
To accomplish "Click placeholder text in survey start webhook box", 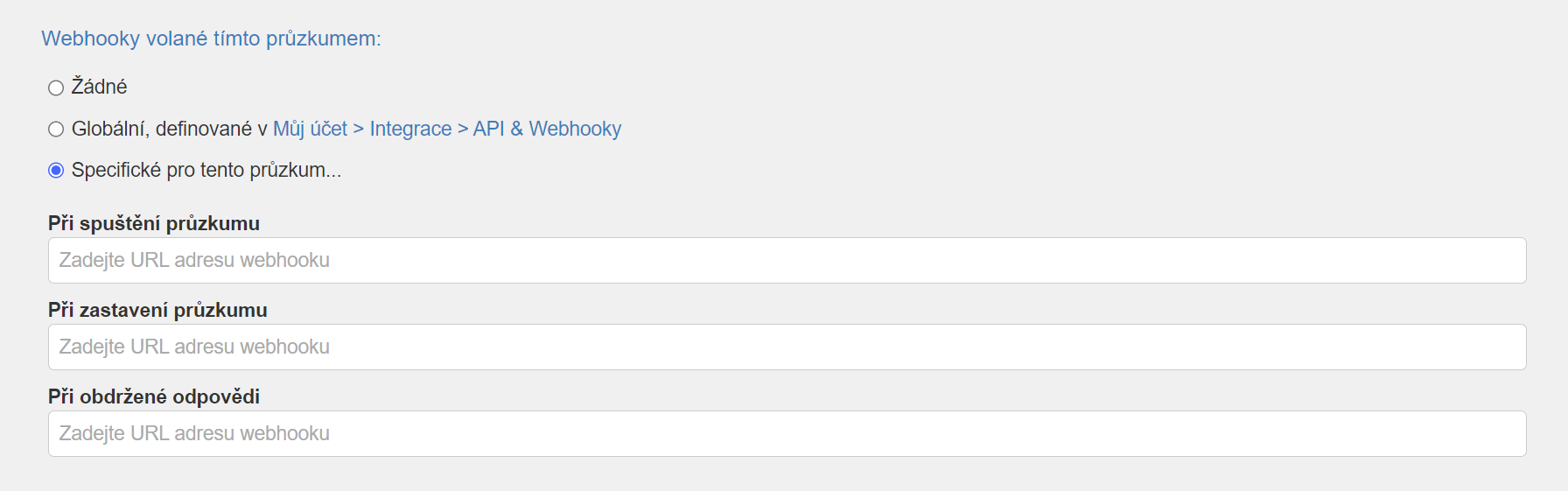I will [x=194, y=260].
